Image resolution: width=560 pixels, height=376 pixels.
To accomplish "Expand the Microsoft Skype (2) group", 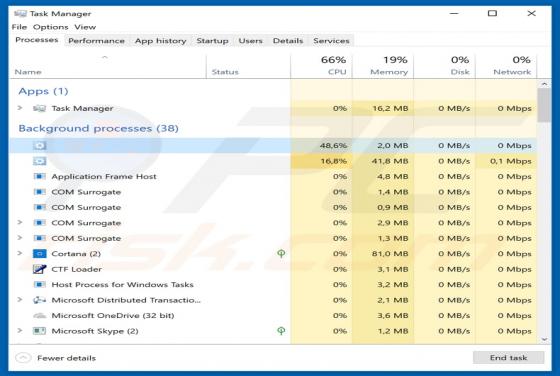I will coord(20,330).
